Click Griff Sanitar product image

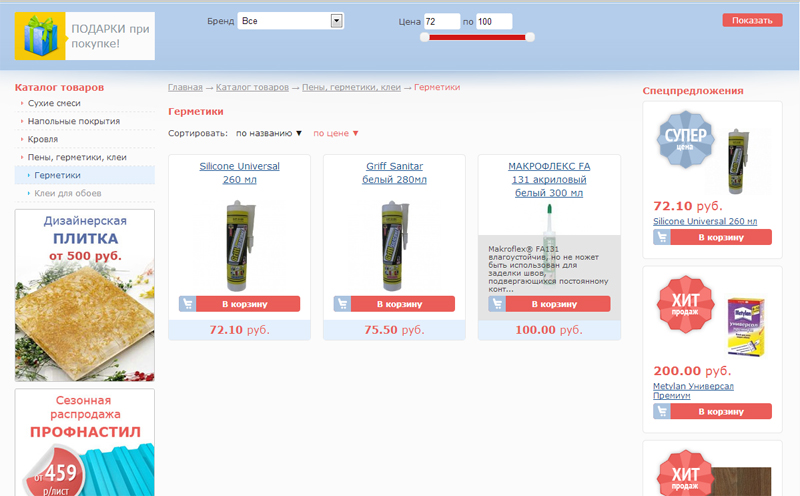395,246
